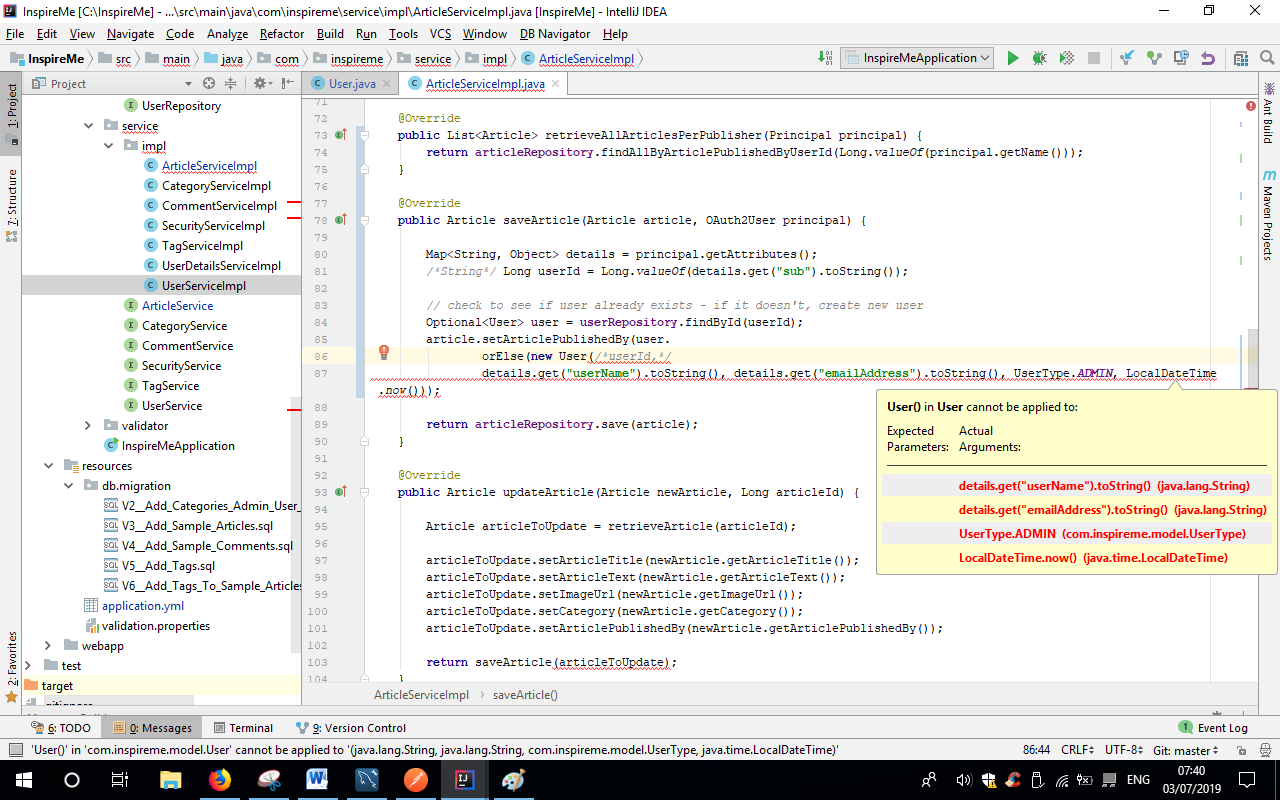Run the application with coverage

tap(1066, 59)
